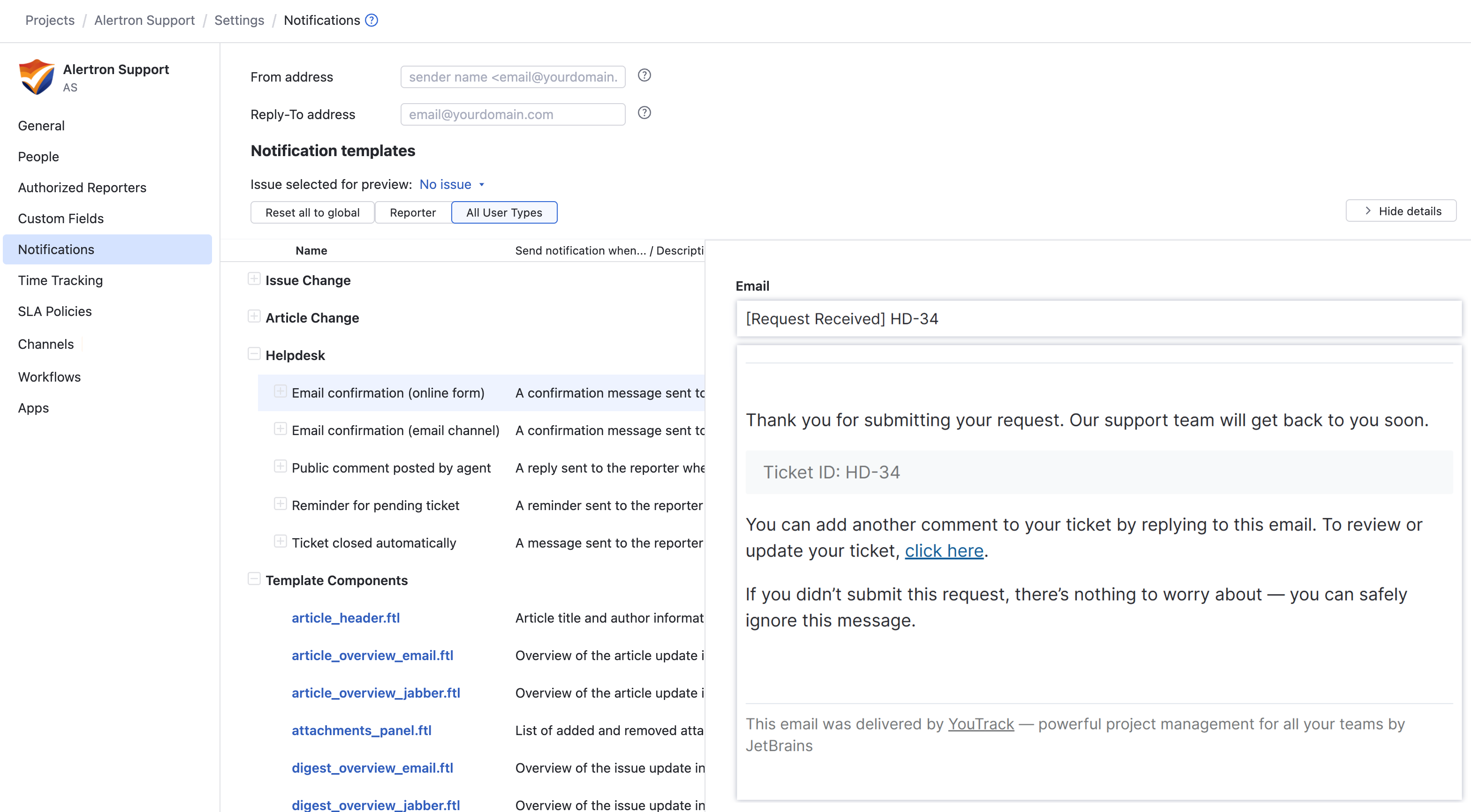This screenshot has height=812, width=1471.
Task: Open article_overview_email.ftl template
Action: click(372, 656)
